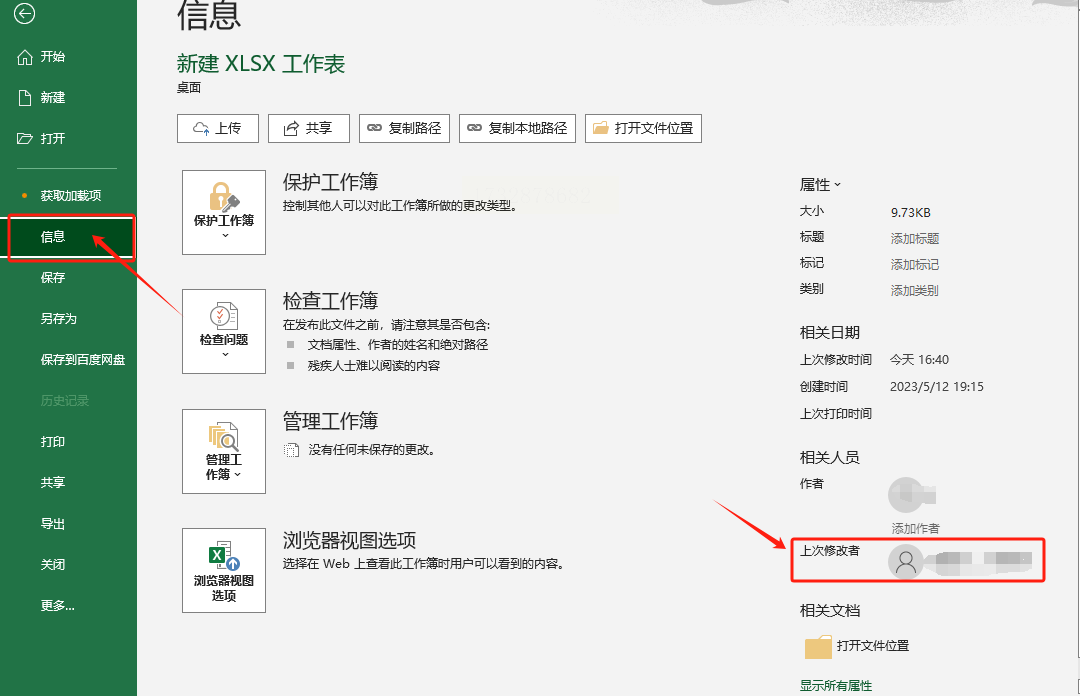This screenshot has height=696, width=1080.
Task: Select 打开 in the sidebar
Action: click(52, 139)
